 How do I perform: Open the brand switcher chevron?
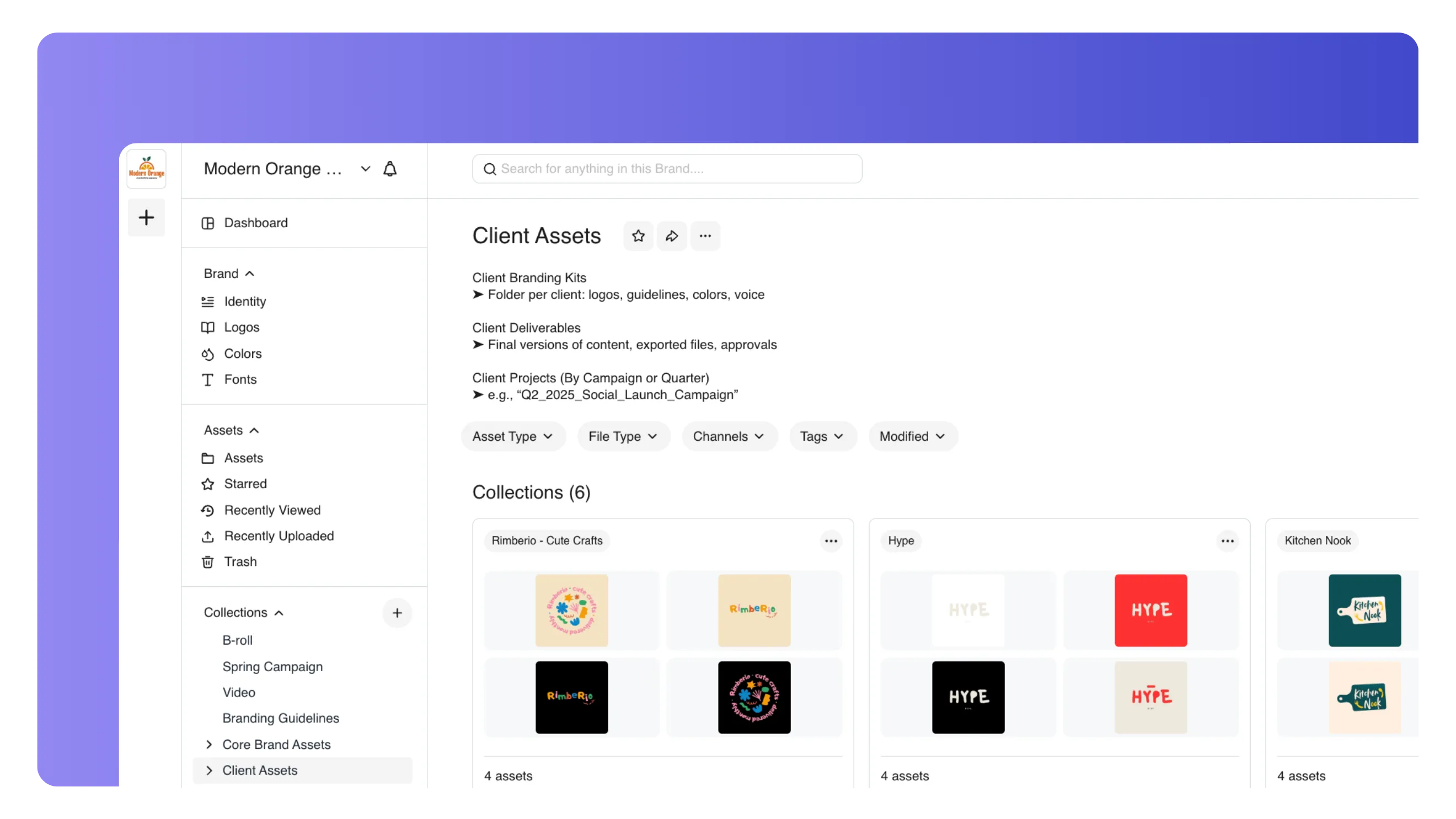(365, 169)
